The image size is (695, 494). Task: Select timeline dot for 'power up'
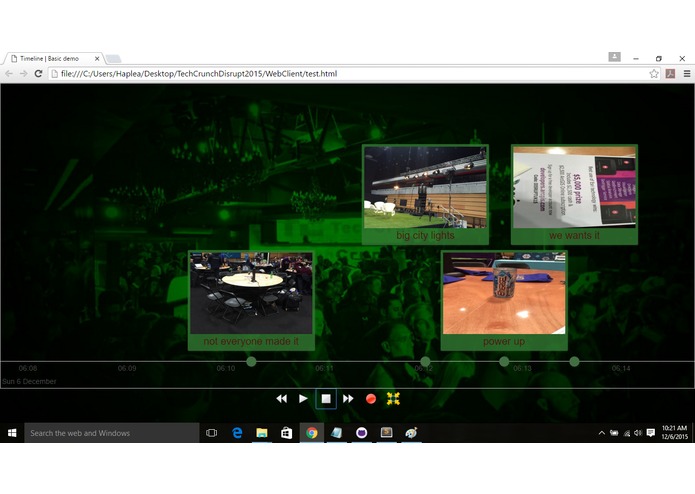pos(504,362)
